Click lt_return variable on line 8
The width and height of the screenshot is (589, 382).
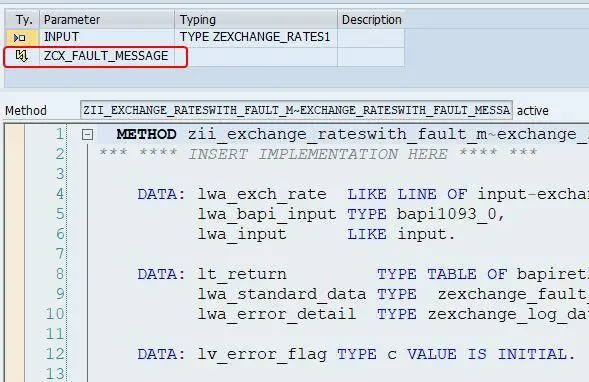pyautogui.click(x=242, y=274)
